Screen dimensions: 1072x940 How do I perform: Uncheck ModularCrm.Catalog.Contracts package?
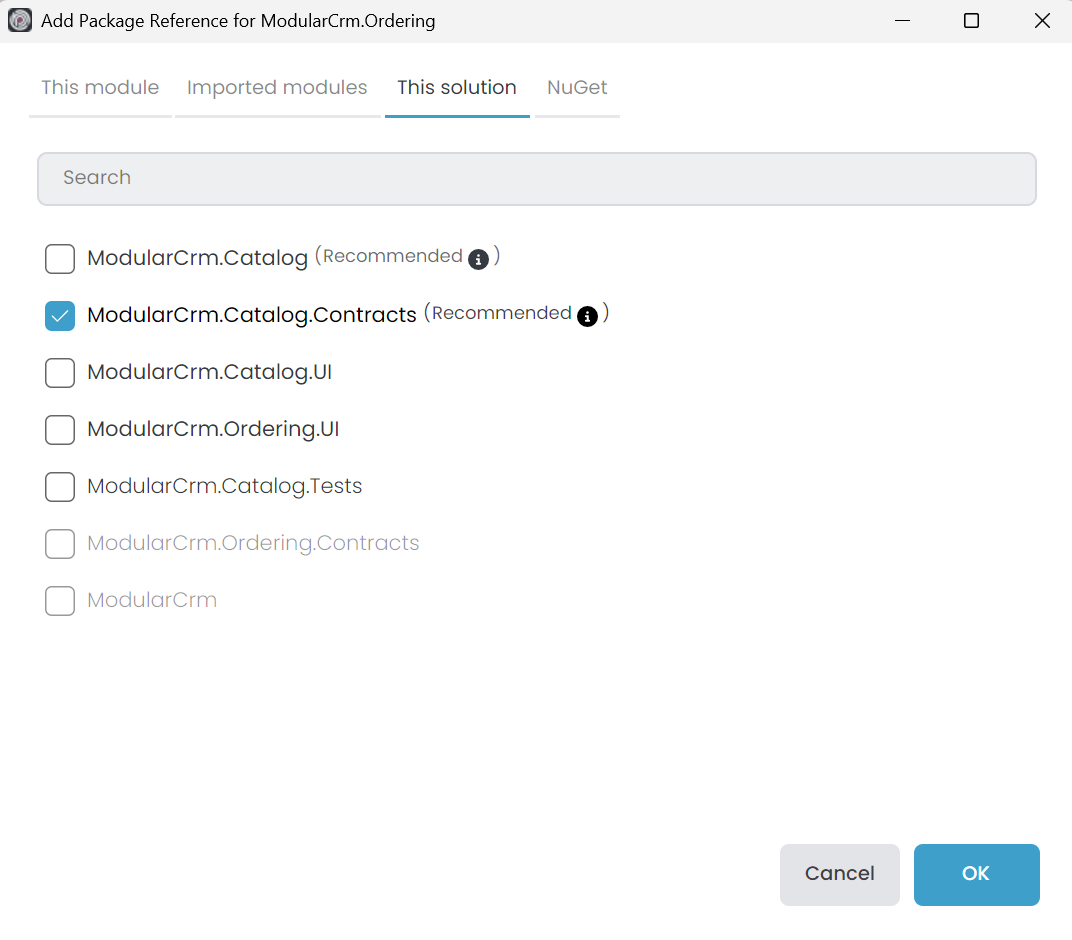[x=59, y=315]
